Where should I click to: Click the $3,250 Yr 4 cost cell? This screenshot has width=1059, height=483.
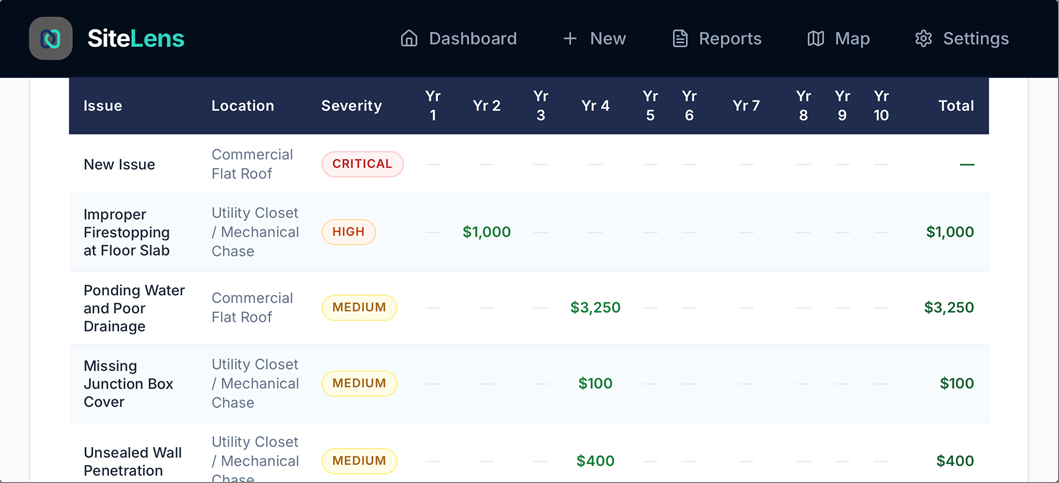[595, 308]
